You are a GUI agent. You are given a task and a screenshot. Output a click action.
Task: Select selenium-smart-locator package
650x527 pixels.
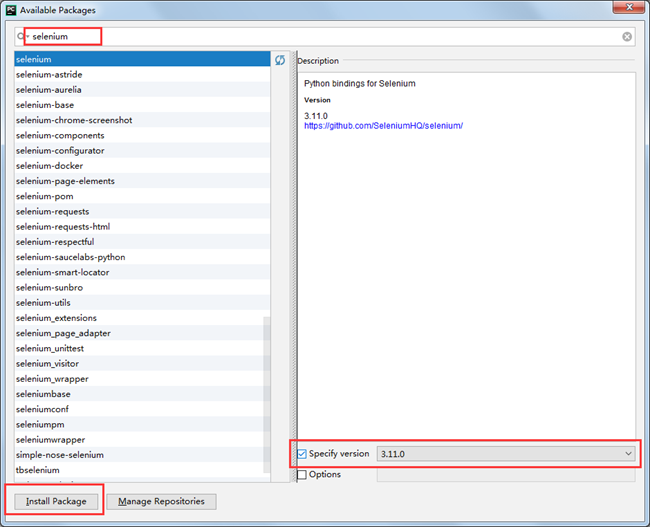(142, 272)
